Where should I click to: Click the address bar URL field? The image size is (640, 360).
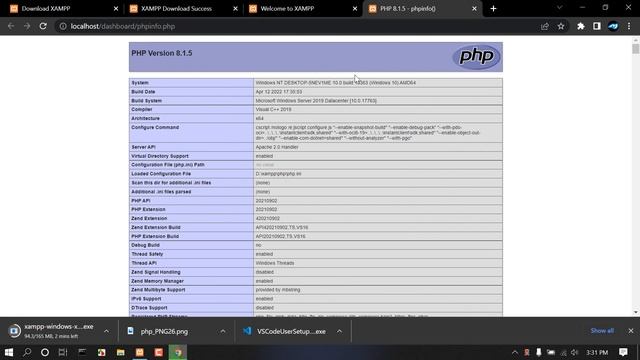click(302, 26)
